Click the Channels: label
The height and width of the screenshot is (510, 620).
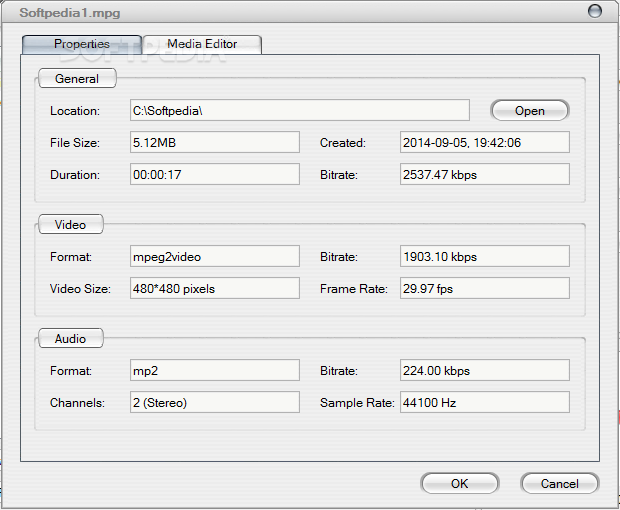coord(77,402)
